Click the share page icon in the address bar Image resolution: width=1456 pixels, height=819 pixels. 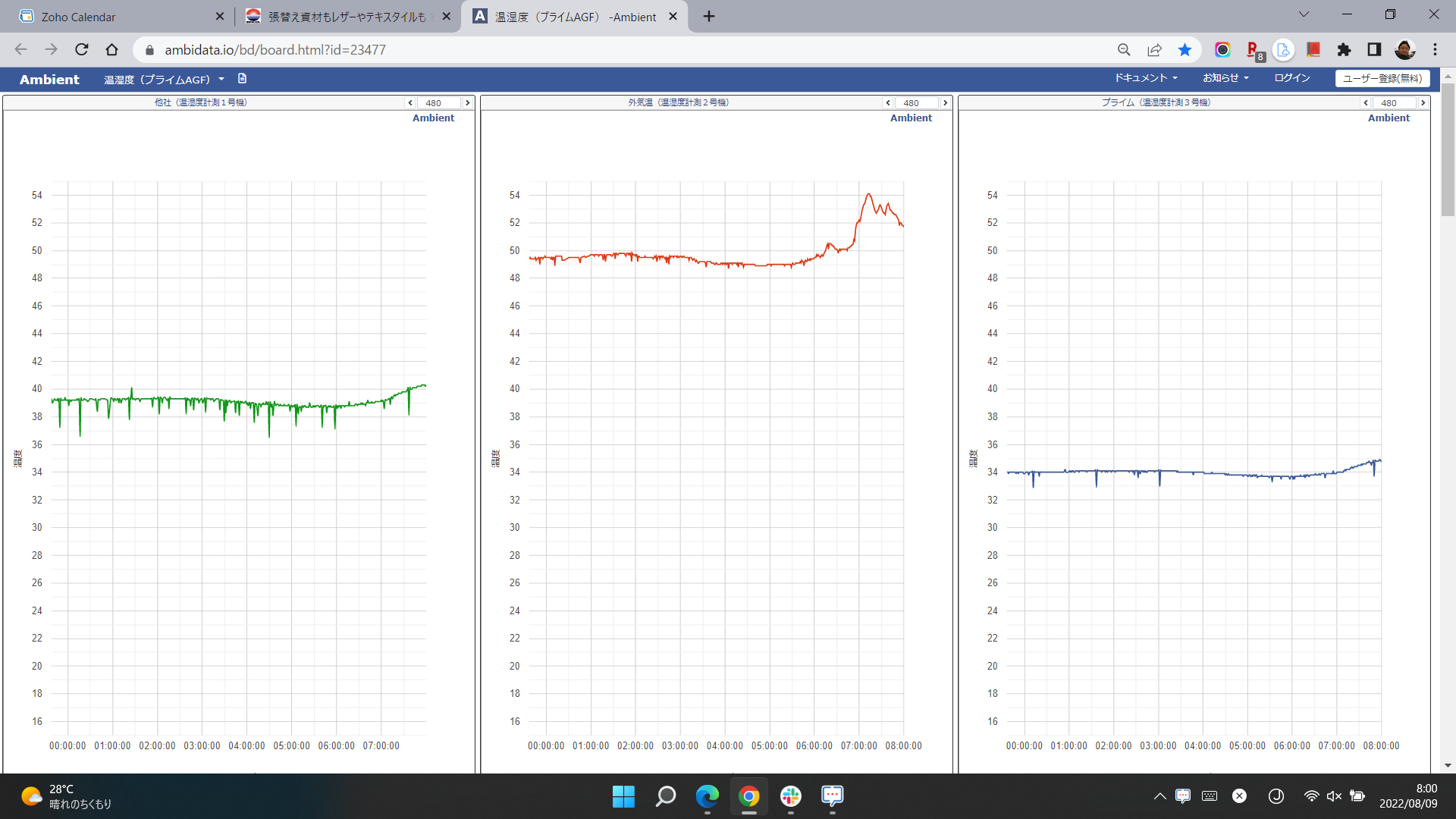[1154, 50]
